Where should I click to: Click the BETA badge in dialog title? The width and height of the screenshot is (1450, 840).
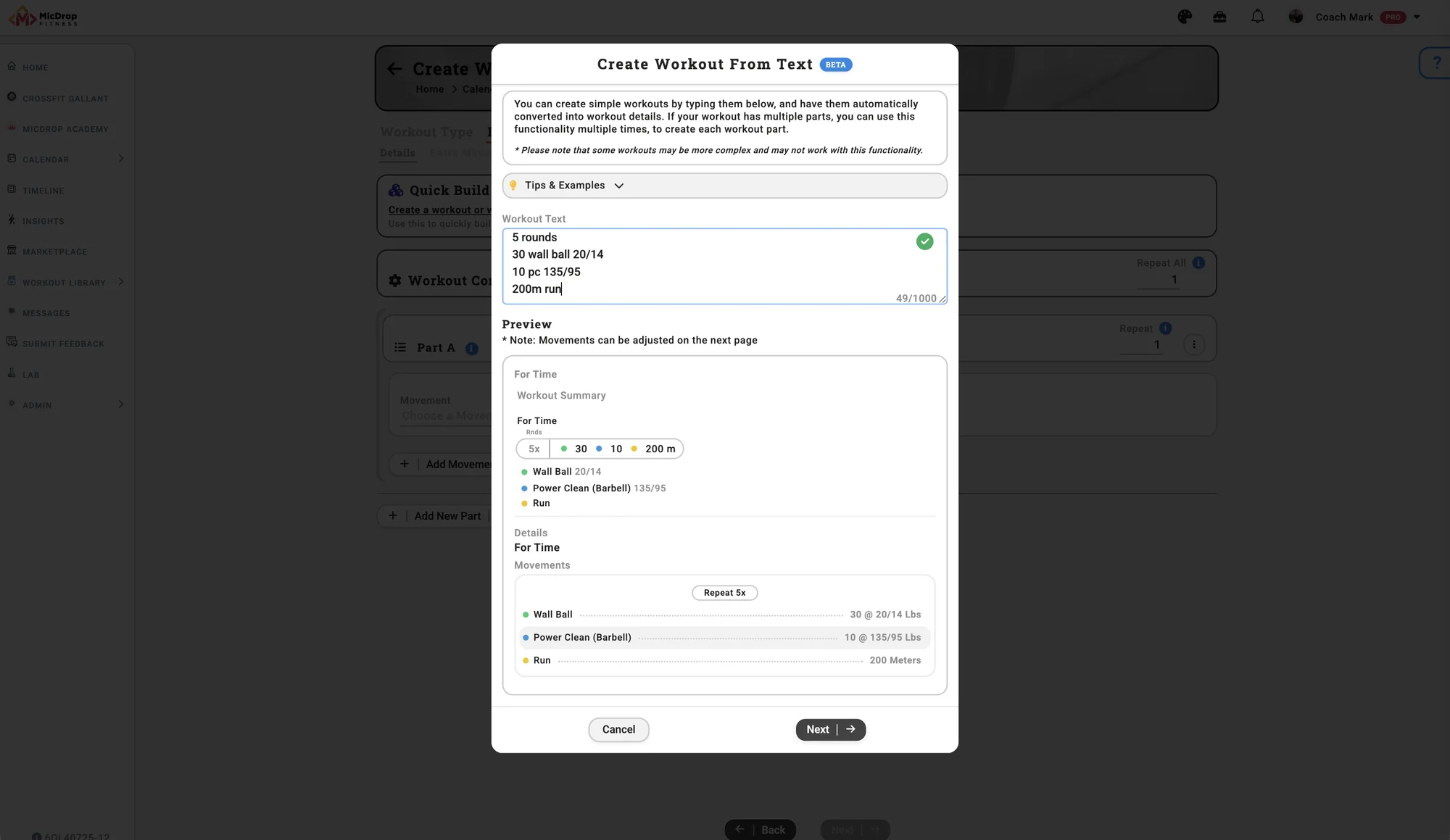pos(835,65)
